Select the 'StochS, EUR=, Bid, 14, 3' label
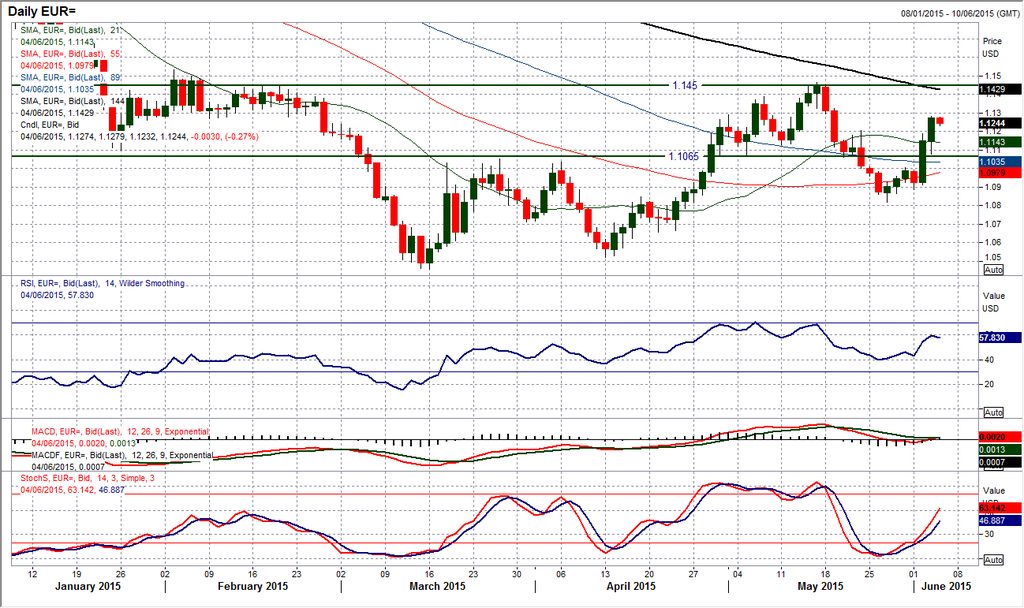The image size is (1024, 608). coord(88,478)
